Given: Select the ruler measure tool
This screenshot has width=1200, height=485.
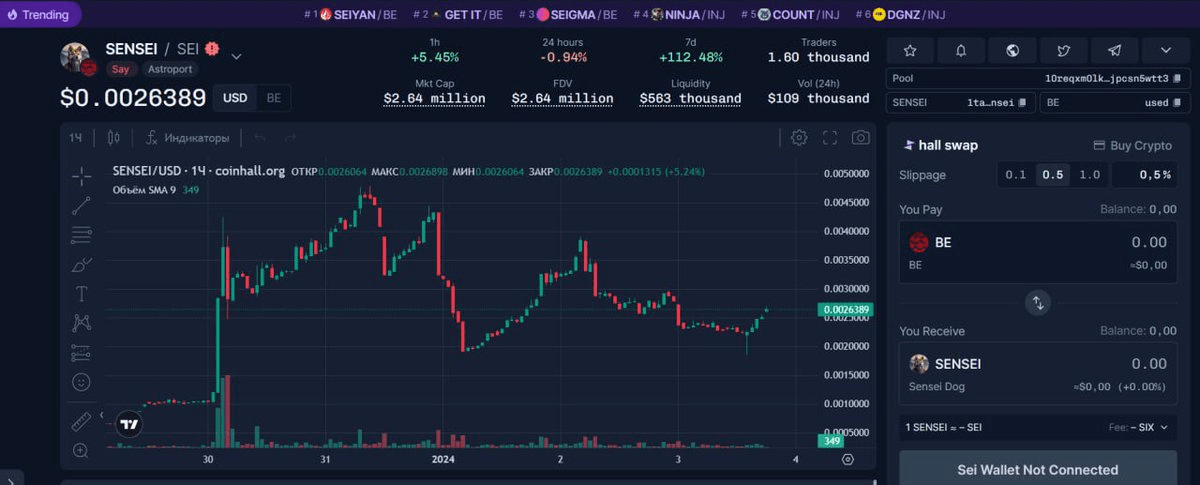Looking at the screenshot, I should click(81, 422).
